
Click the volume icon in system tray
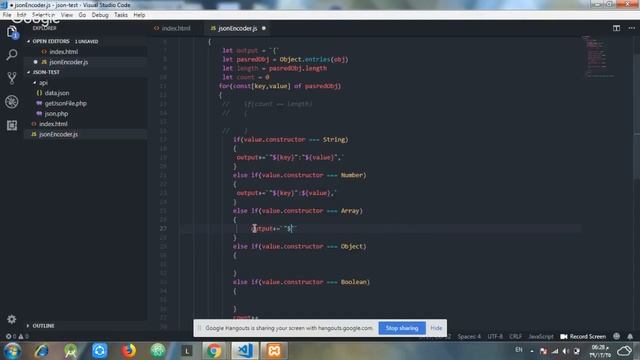click(566, 351)
